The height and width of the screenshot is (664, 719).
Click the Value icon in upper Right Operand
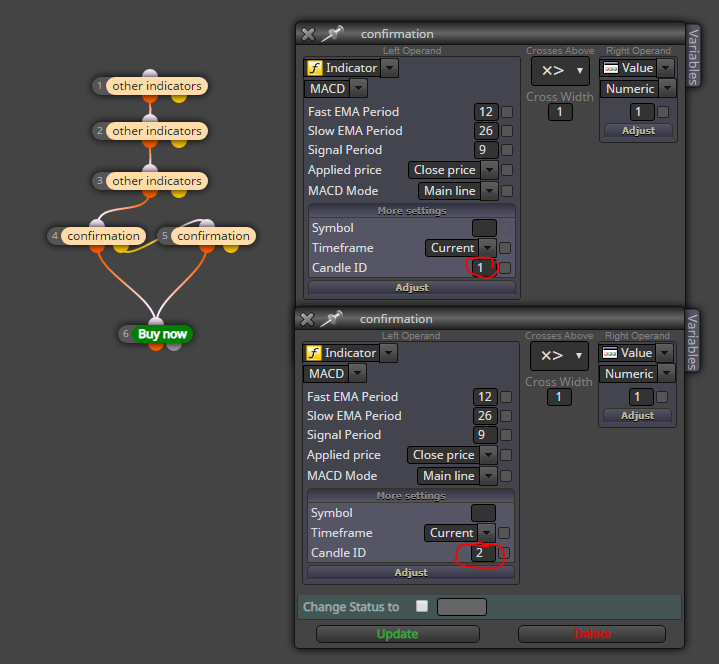point(611,68)
